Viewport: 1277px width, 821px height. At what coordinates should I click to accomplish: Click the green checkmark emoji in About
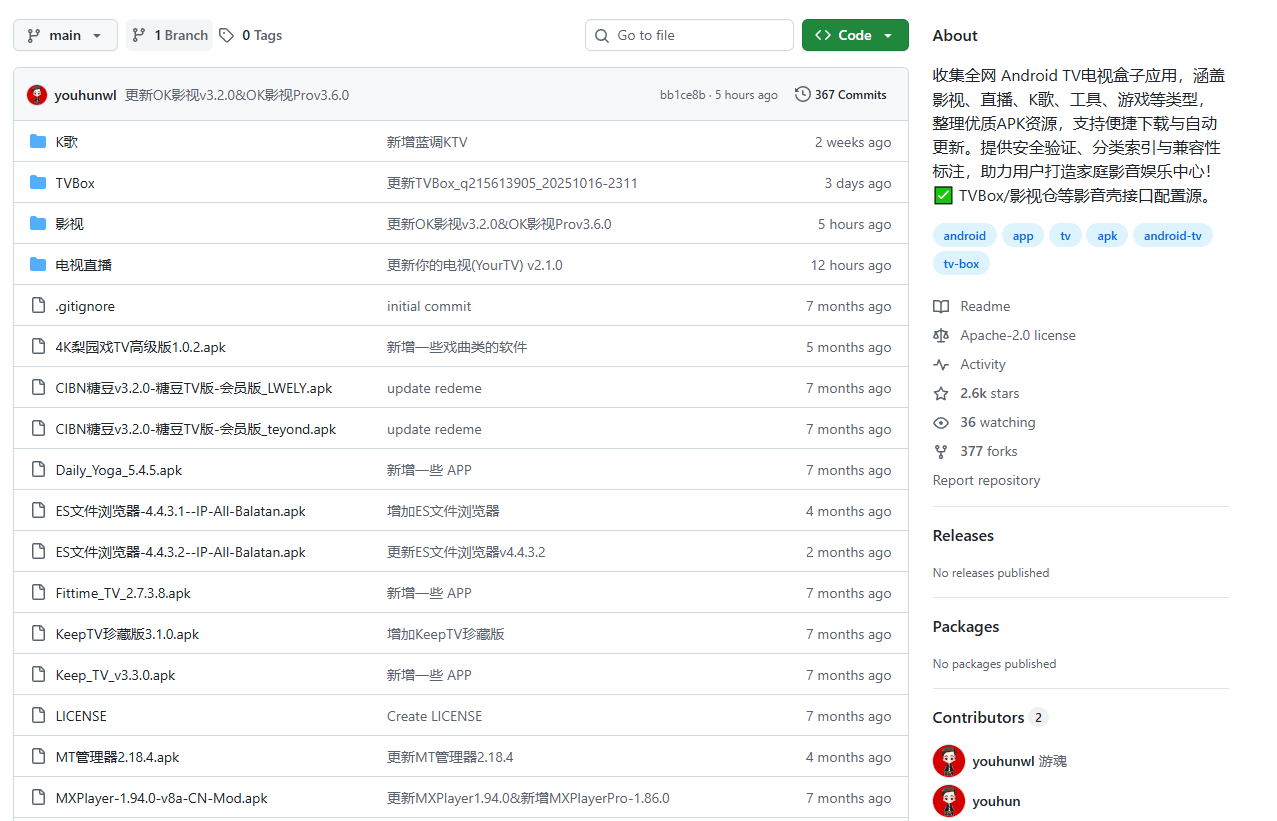[942, 195]
